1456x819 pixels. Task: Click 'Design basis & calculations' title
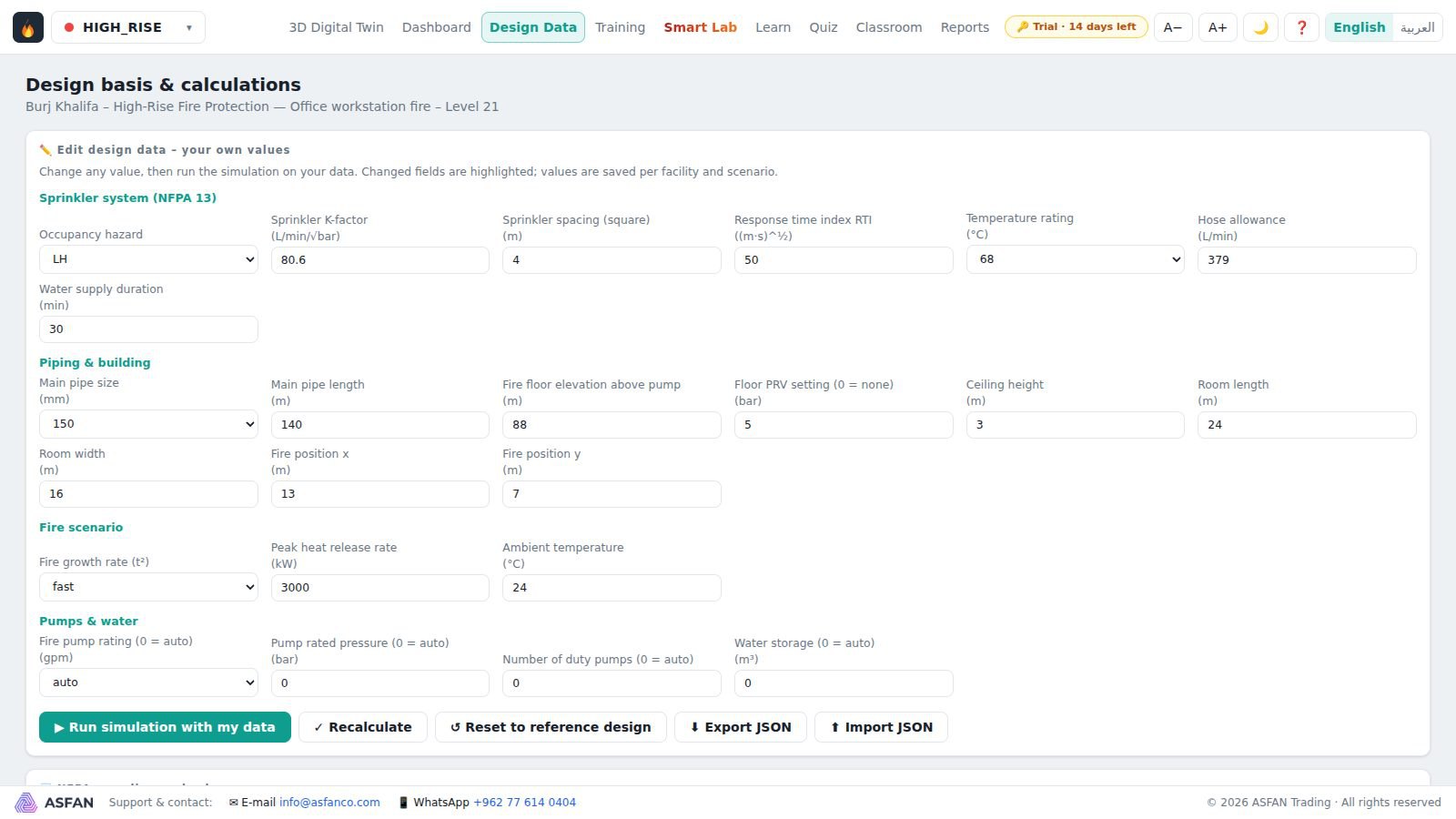tap(163, 85)
